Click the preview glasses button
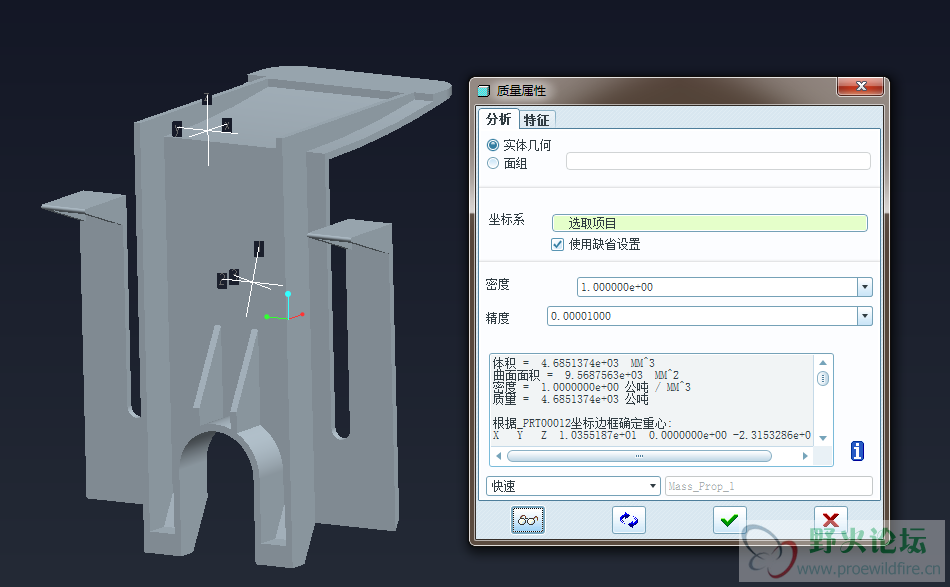950x587 pixels. click(528, 520)
